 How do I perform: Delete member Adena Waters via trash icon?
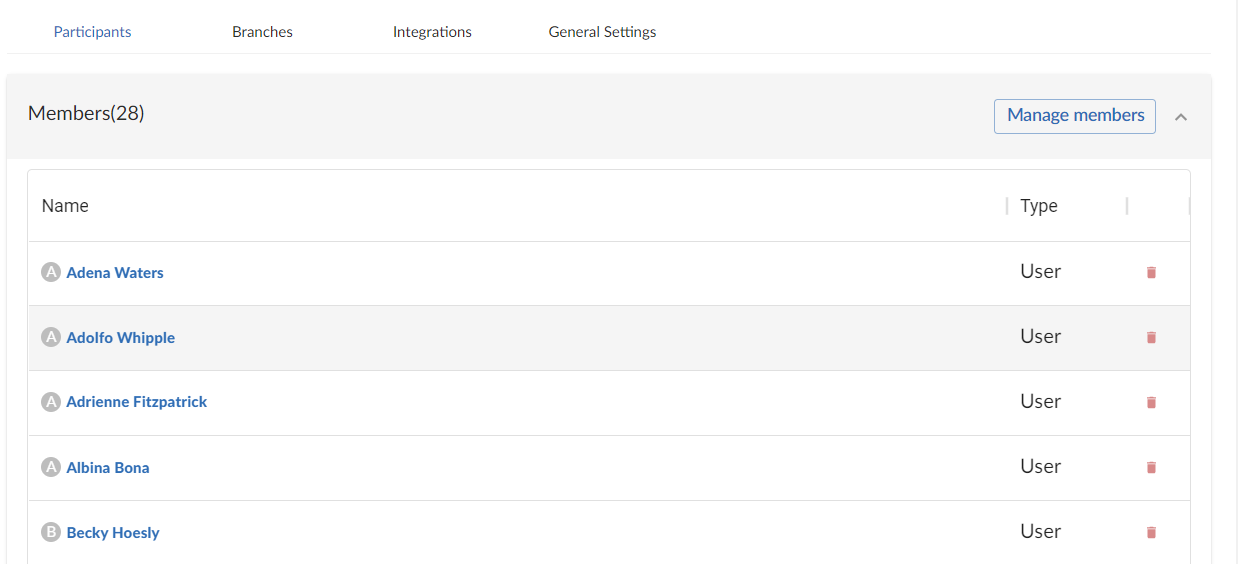pos(1151,272)
